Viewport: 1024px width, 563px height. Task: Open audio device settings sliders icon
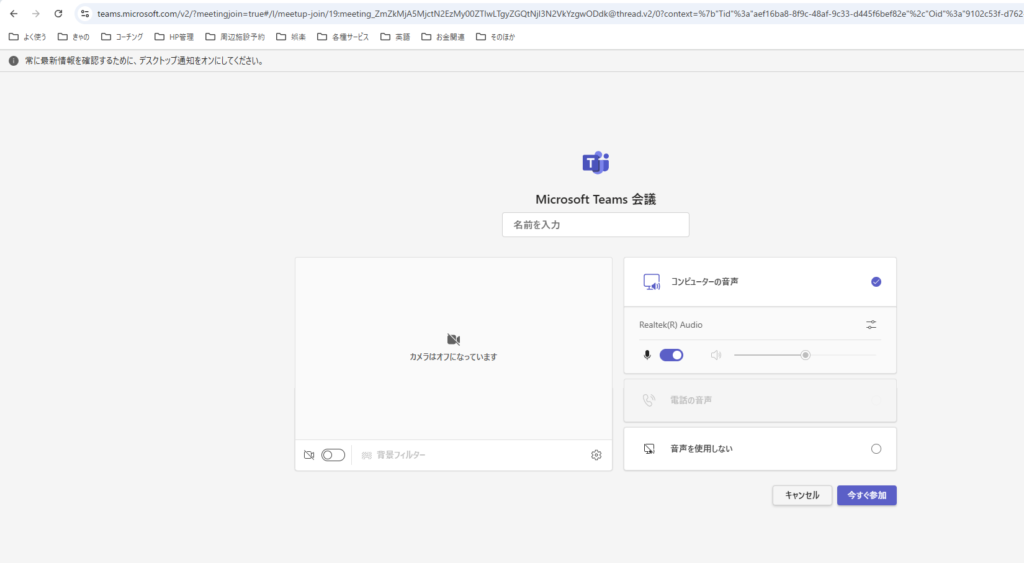coord(871,325)
